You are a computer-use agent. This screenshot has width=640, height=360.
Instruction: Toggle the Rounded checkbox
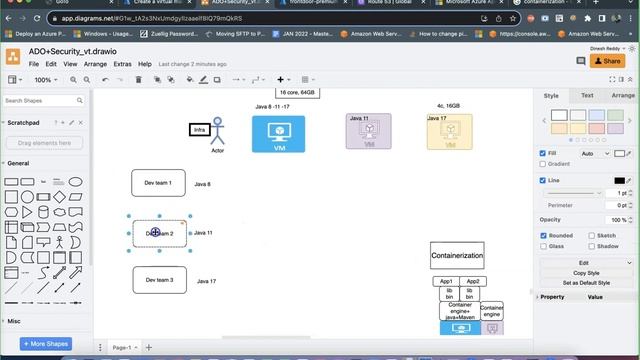[543, 236]
